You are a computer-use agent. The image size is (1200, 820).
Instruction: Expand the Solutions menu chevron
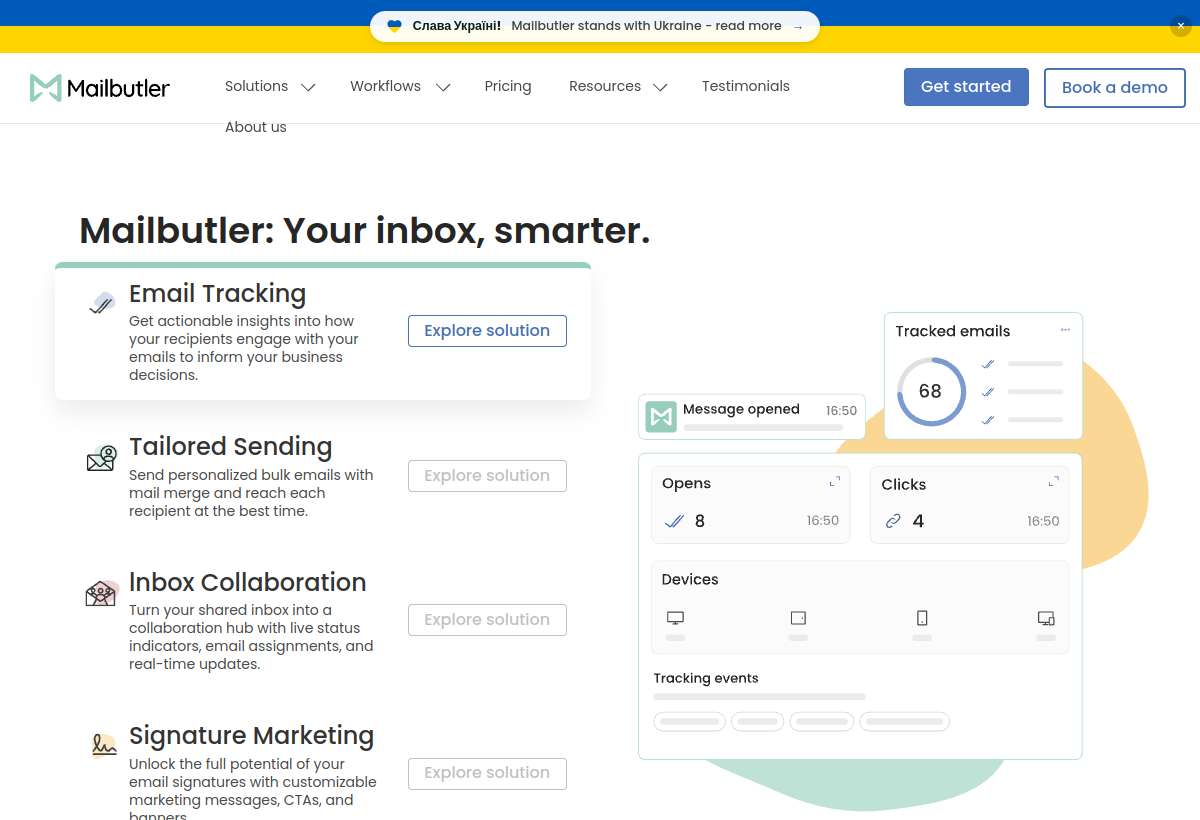pyautogui.click(x=308, y=87)
